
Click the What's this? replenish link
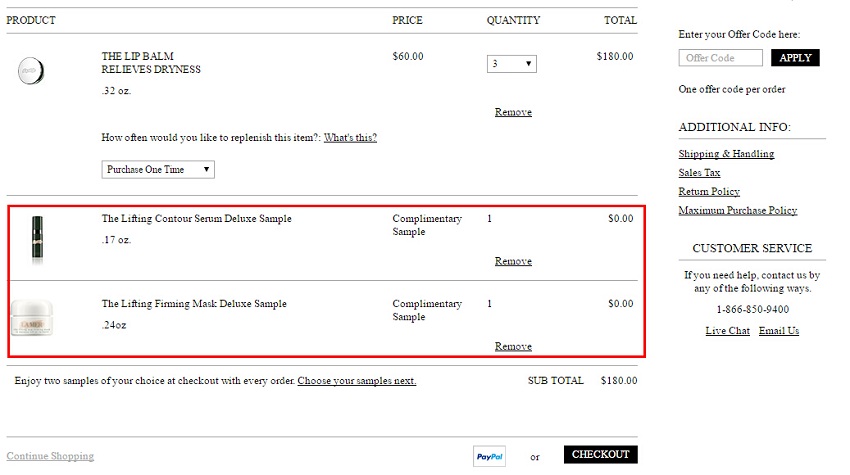pos(350,138)
